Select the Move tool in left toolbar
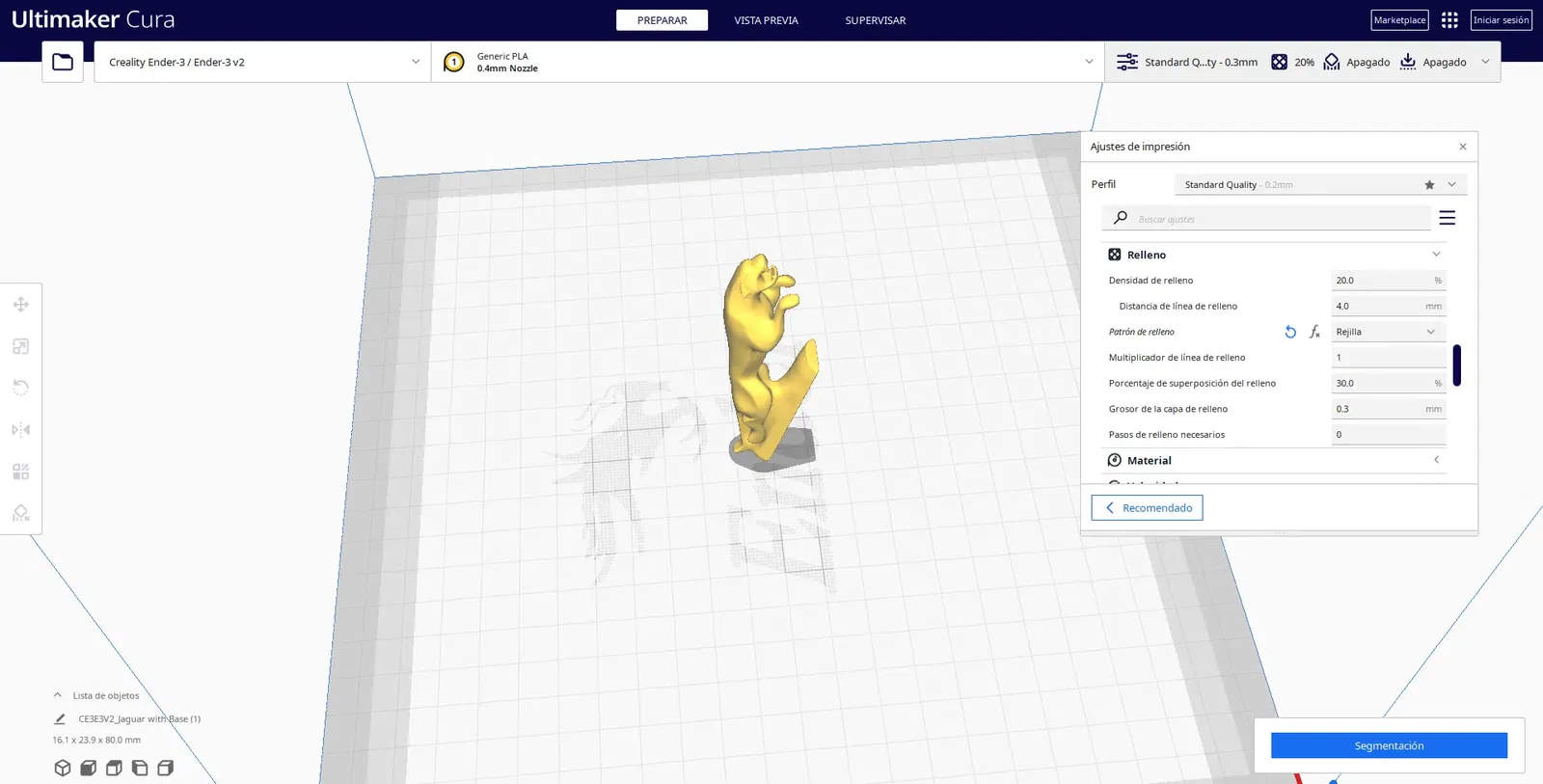The image size is (1543, 784). click(21, 305)
